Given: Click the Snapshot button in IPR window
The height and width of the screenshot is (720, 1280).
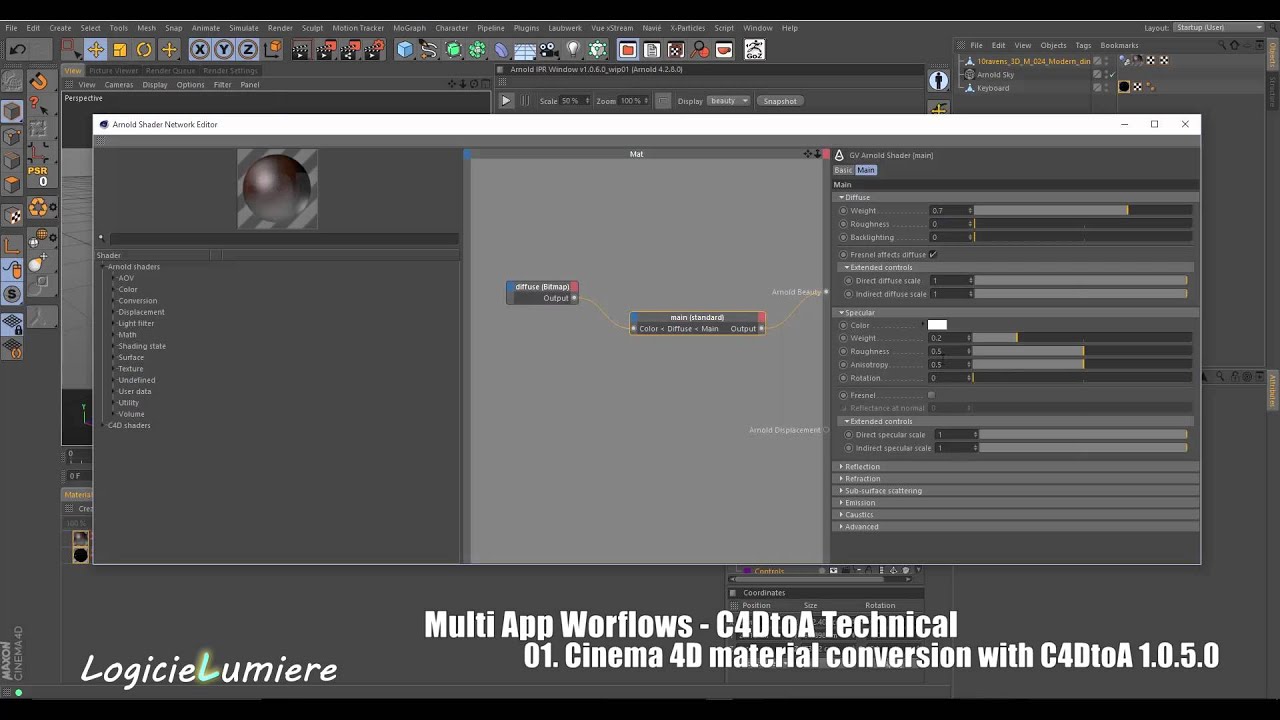Looking at the screenshot, I should click(x=780, y=101).
